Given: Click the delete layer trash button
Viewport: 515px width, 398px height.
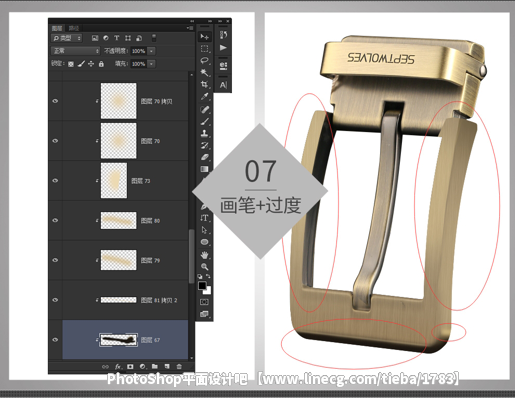Looking at the screenshot, I should (179, 366).
